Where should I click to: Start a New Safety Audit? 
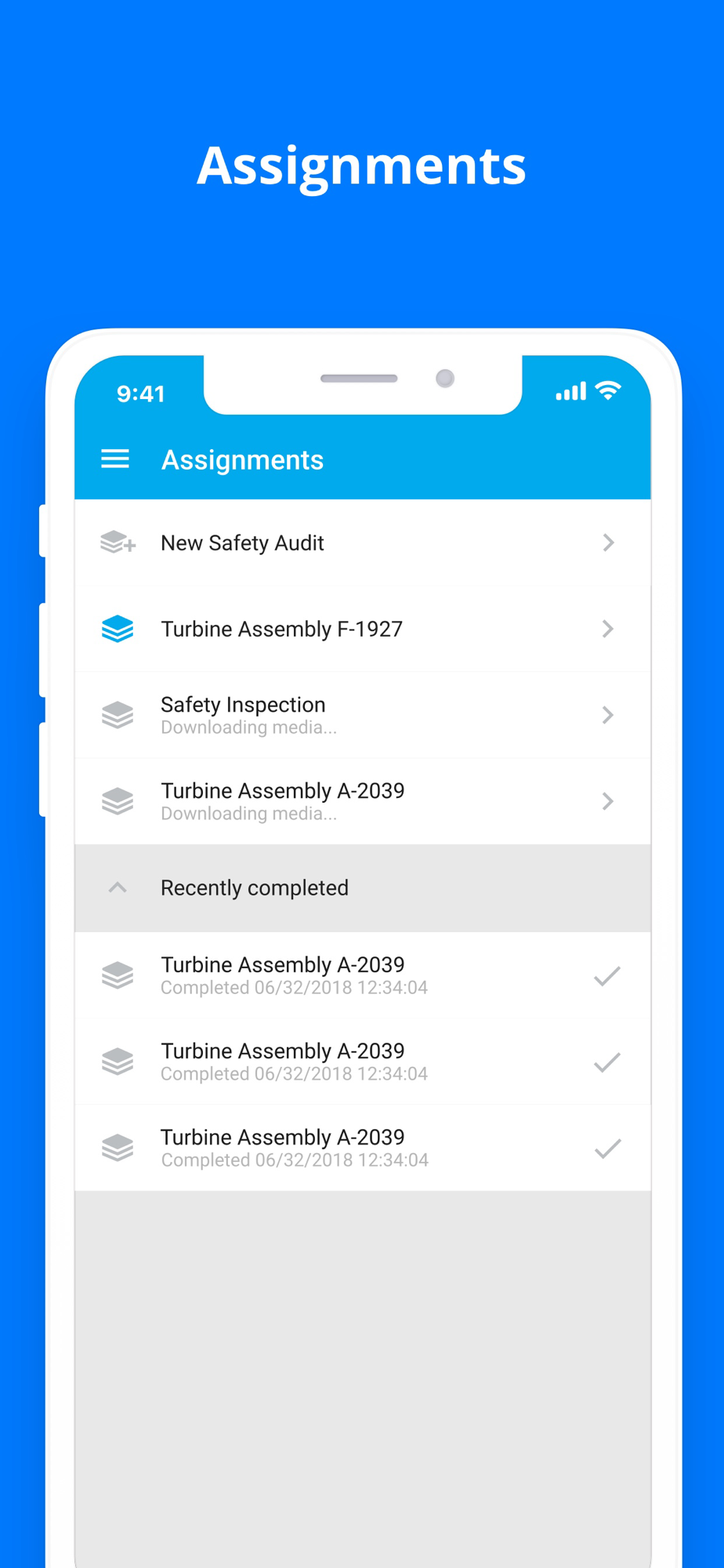point(242,543)
